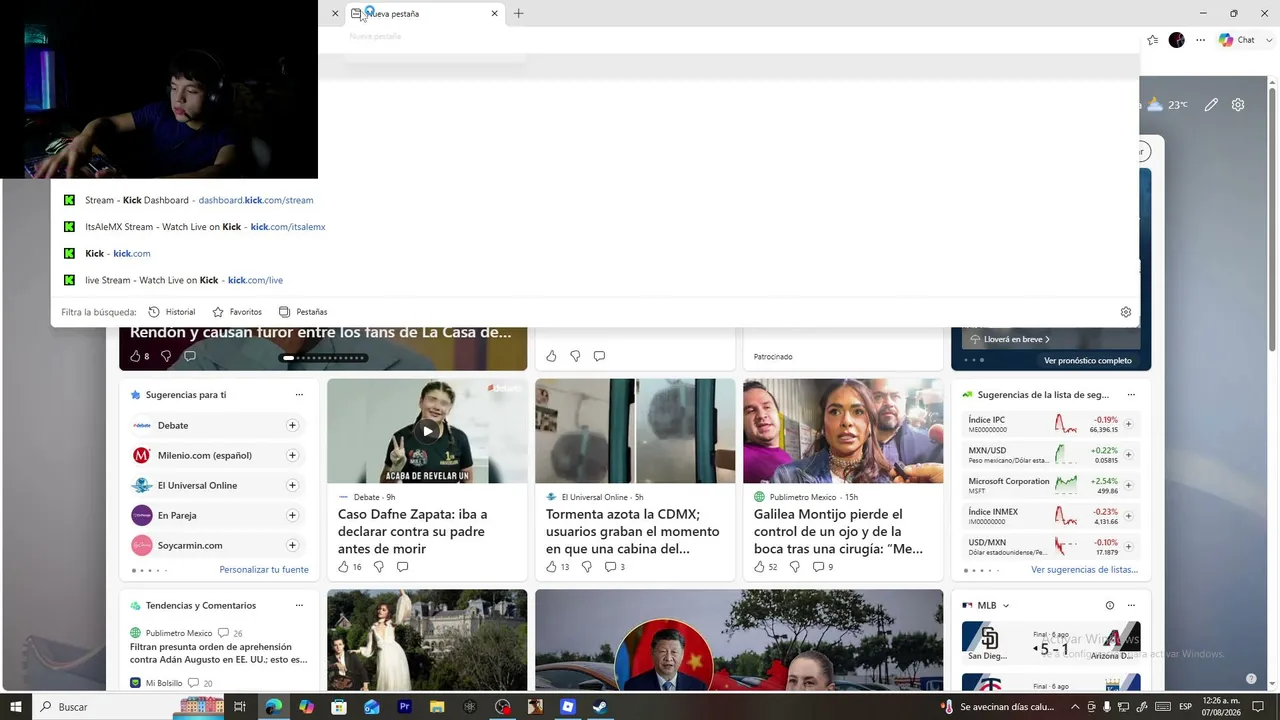Open watchlist suggestions options menu

[x=1131, y=395]
